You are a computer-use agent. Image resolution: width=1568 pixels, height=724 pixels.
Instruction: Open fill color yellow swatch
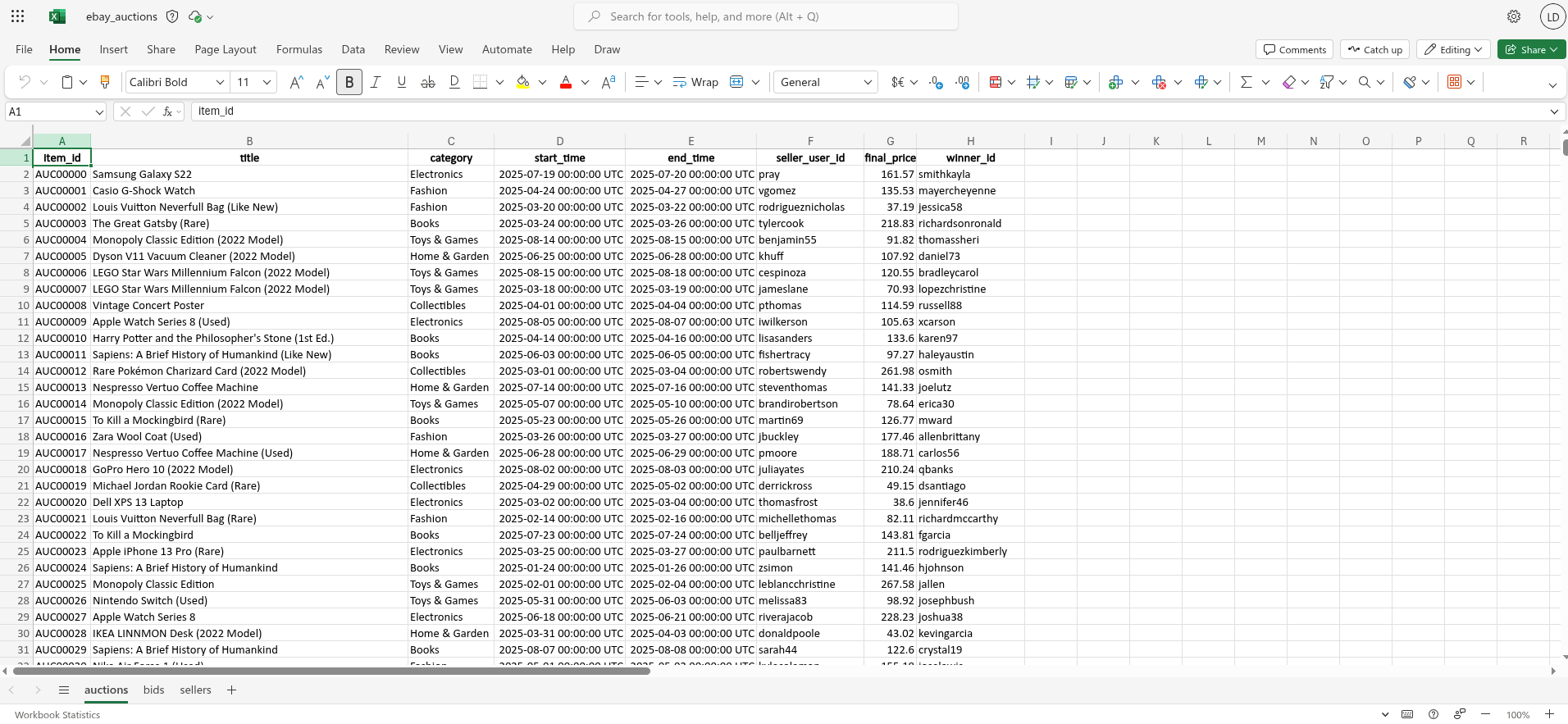point(522,82)
